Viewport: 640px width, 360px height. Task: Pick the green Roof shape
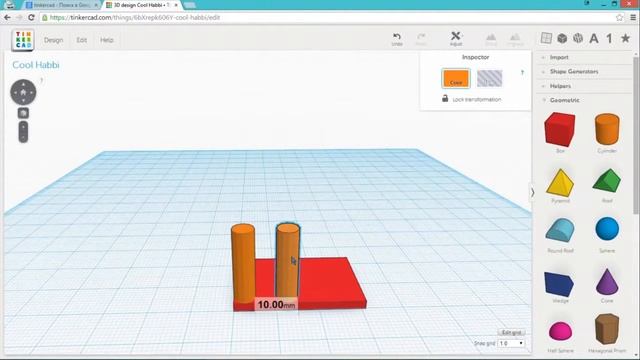point(607,180)
